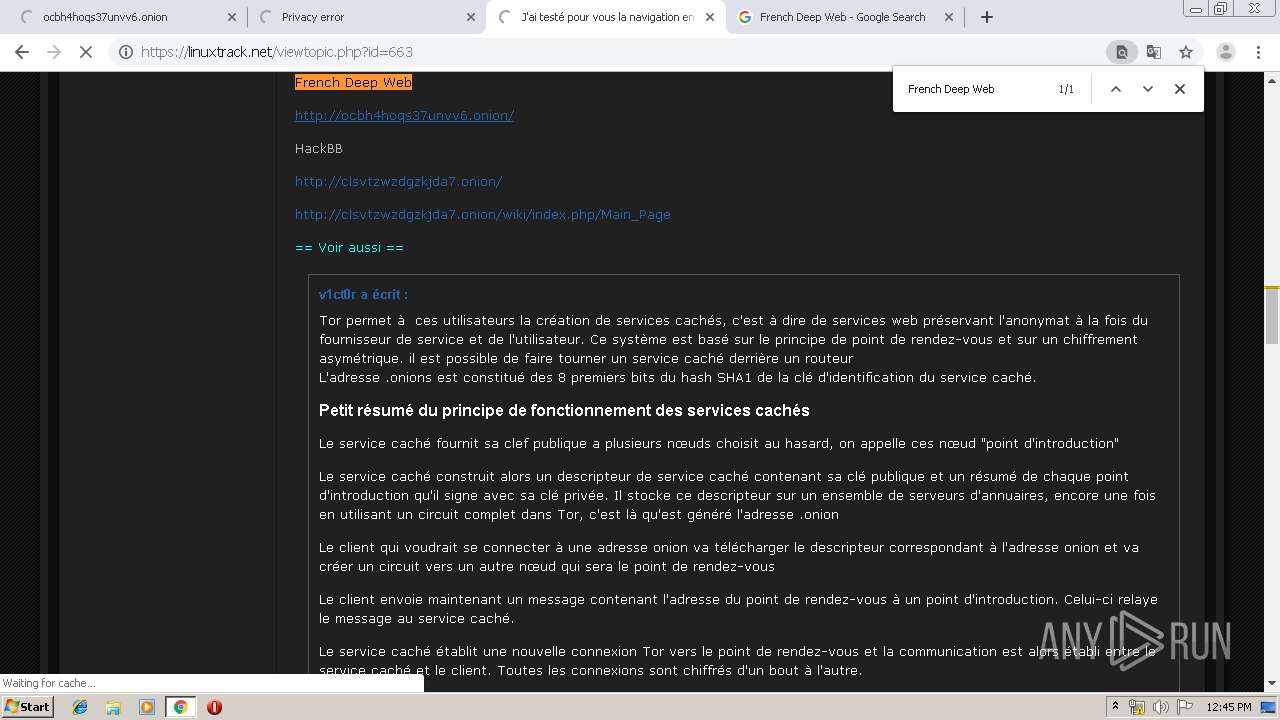1280x720 pixels.
Task: Open the clsvtzwzdgzkjda7.onion link
Action: pyautogui.click(x=398, y=181)
